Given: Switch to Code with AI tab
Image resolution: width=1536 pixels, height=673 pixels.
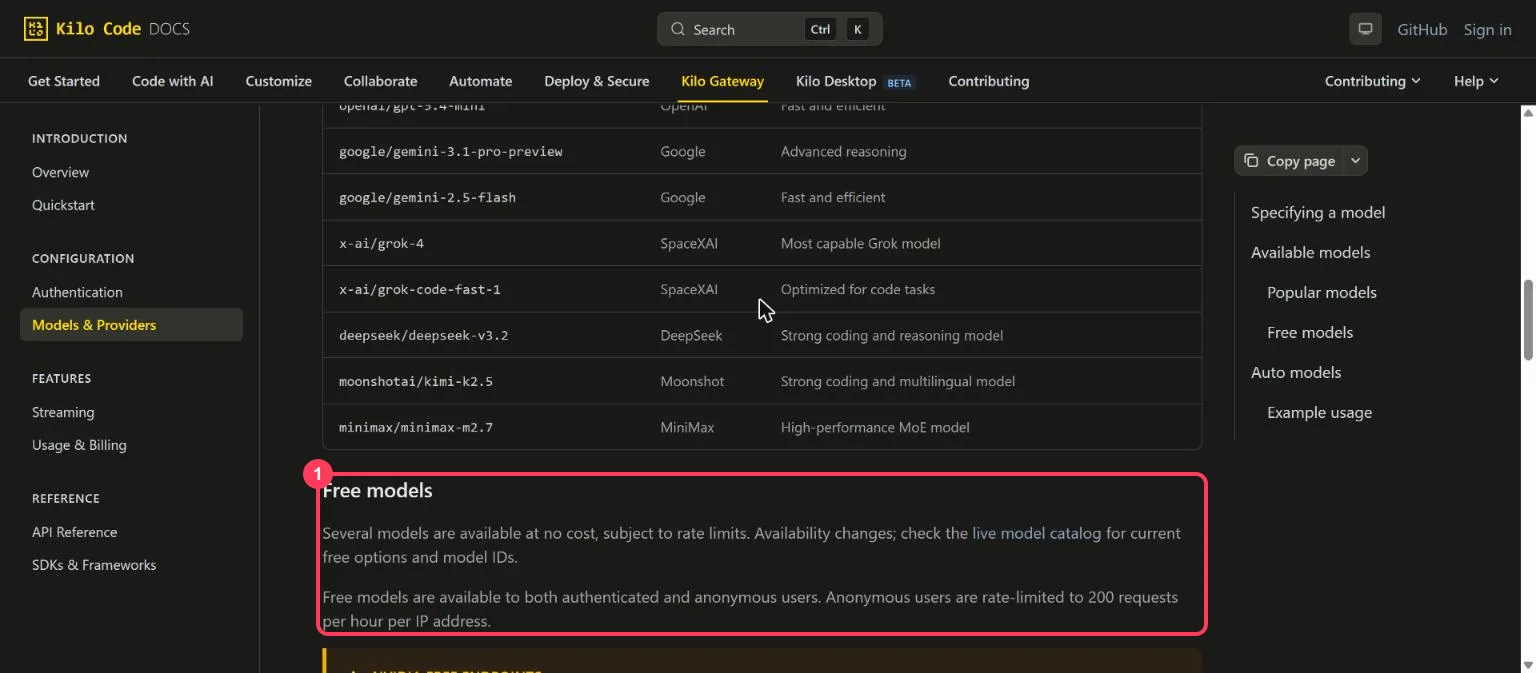Looking at the screenshot, I should [x=173, y=81].
